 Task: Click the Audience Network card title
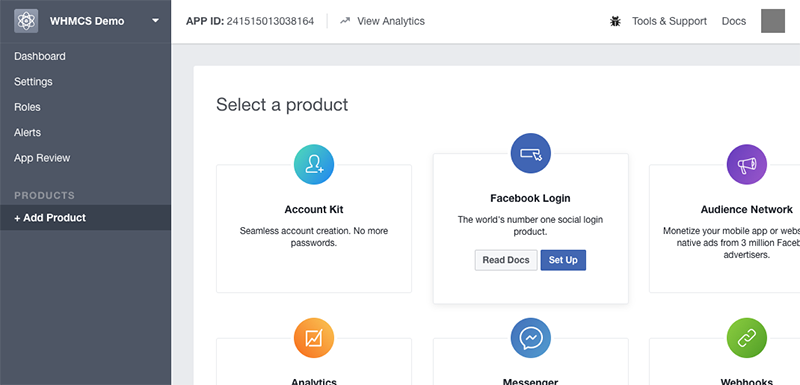coord(746,210)
